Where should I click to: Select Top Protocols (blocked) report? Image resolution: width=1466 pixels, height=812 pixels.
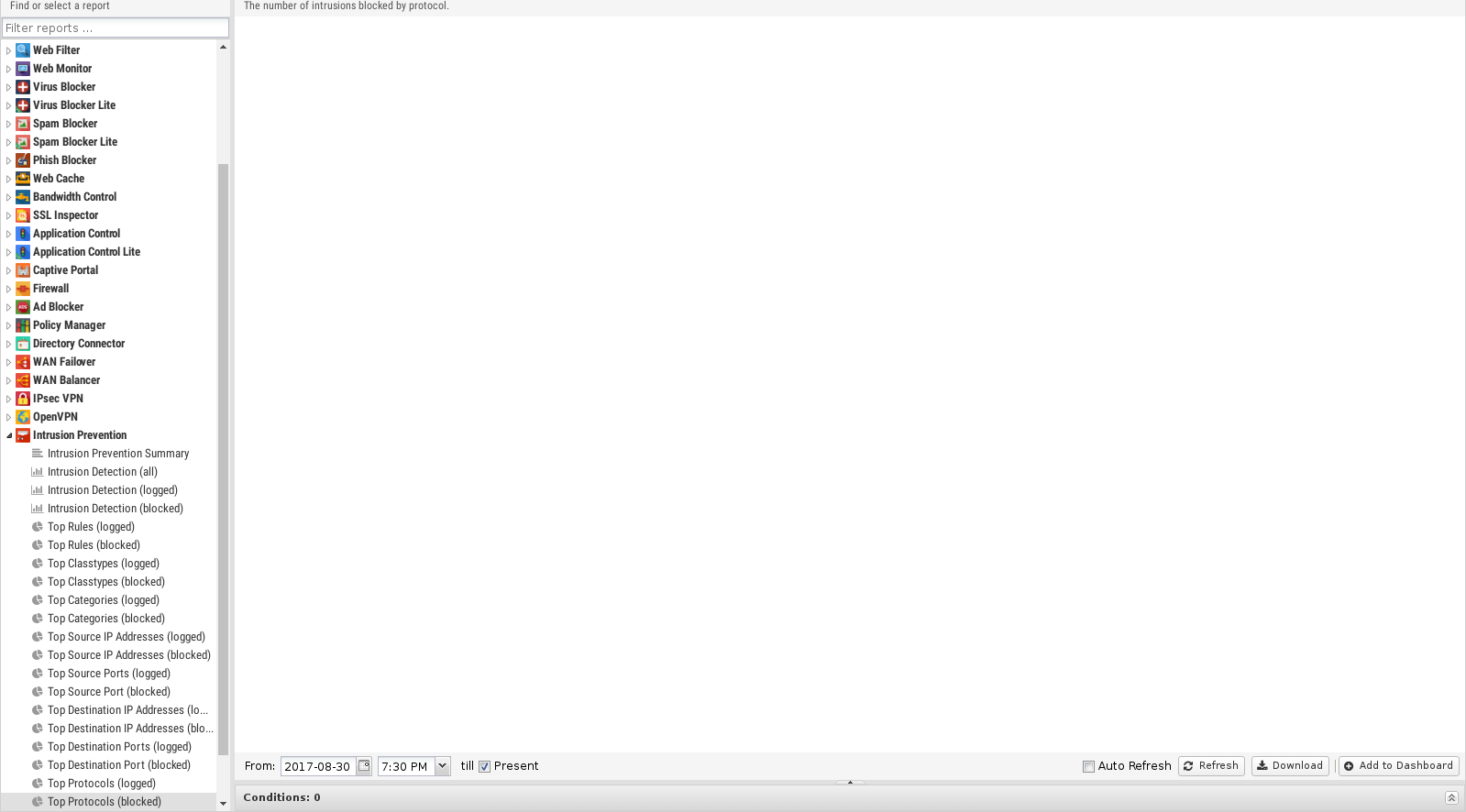click(x=105, y=802)
